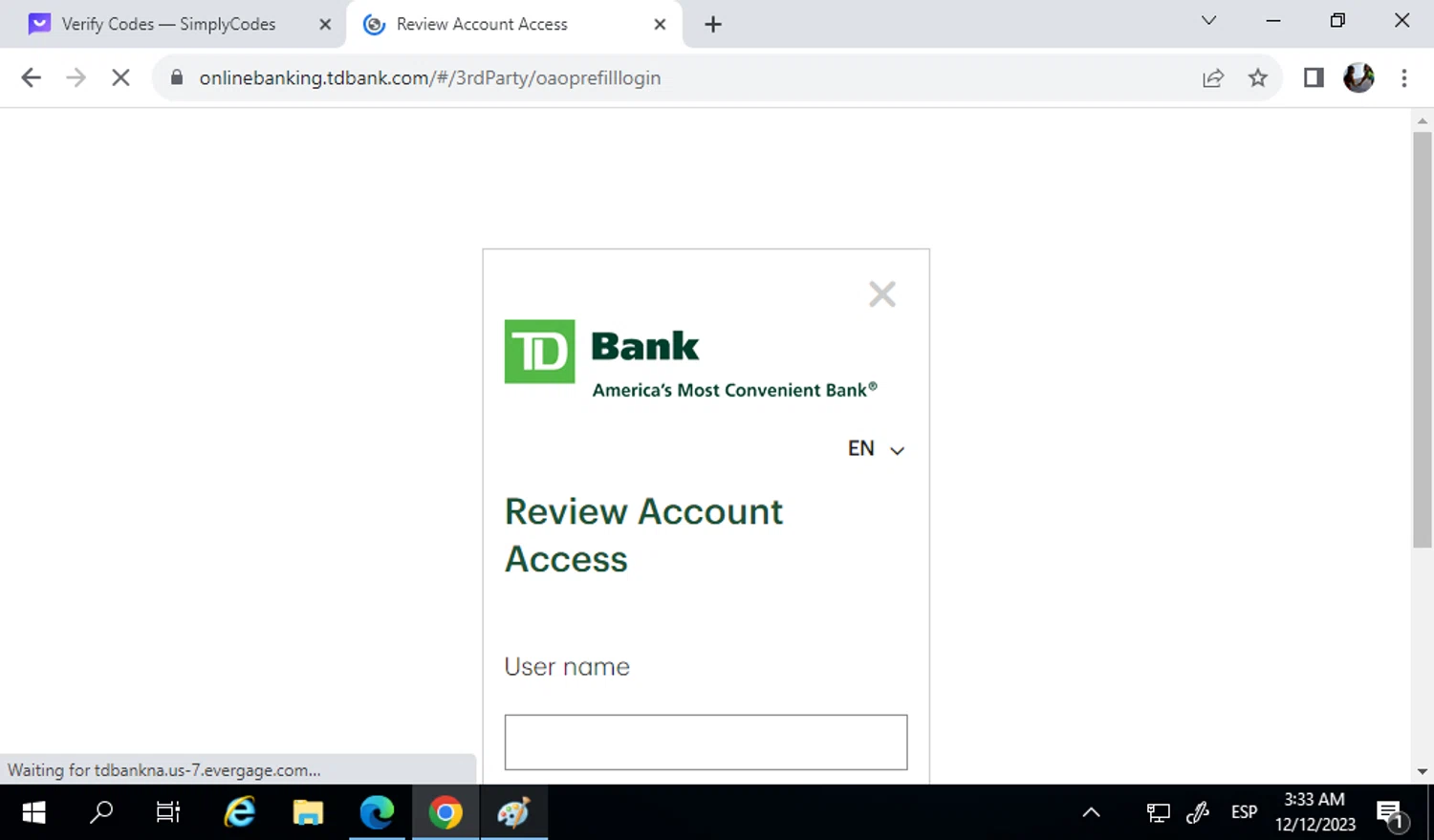Image resolution: width=1434 pixels, height=840 pixels.
Task: Minimize the Chrome window
Action: tap(1273, 21)
